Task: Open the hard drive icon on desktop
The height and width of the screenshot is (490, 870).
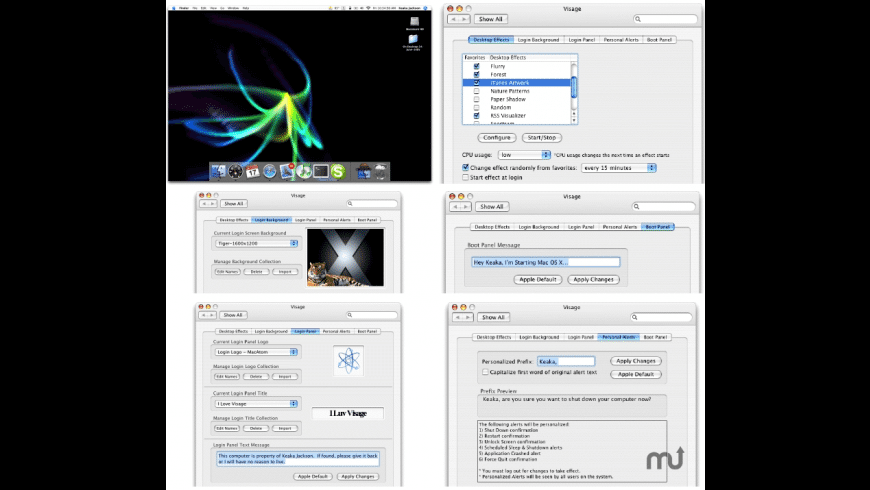Action: (414, 21)
